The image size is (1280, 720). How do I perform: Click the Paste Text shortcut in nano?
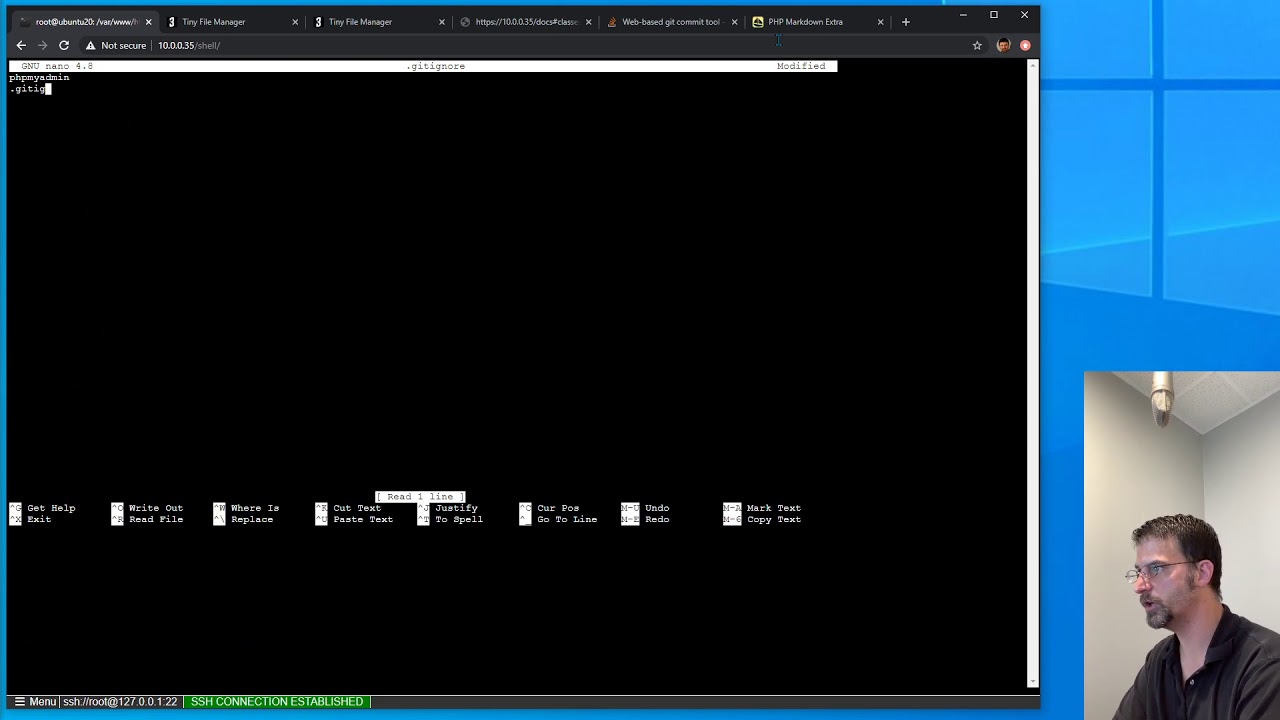[354, 520]
